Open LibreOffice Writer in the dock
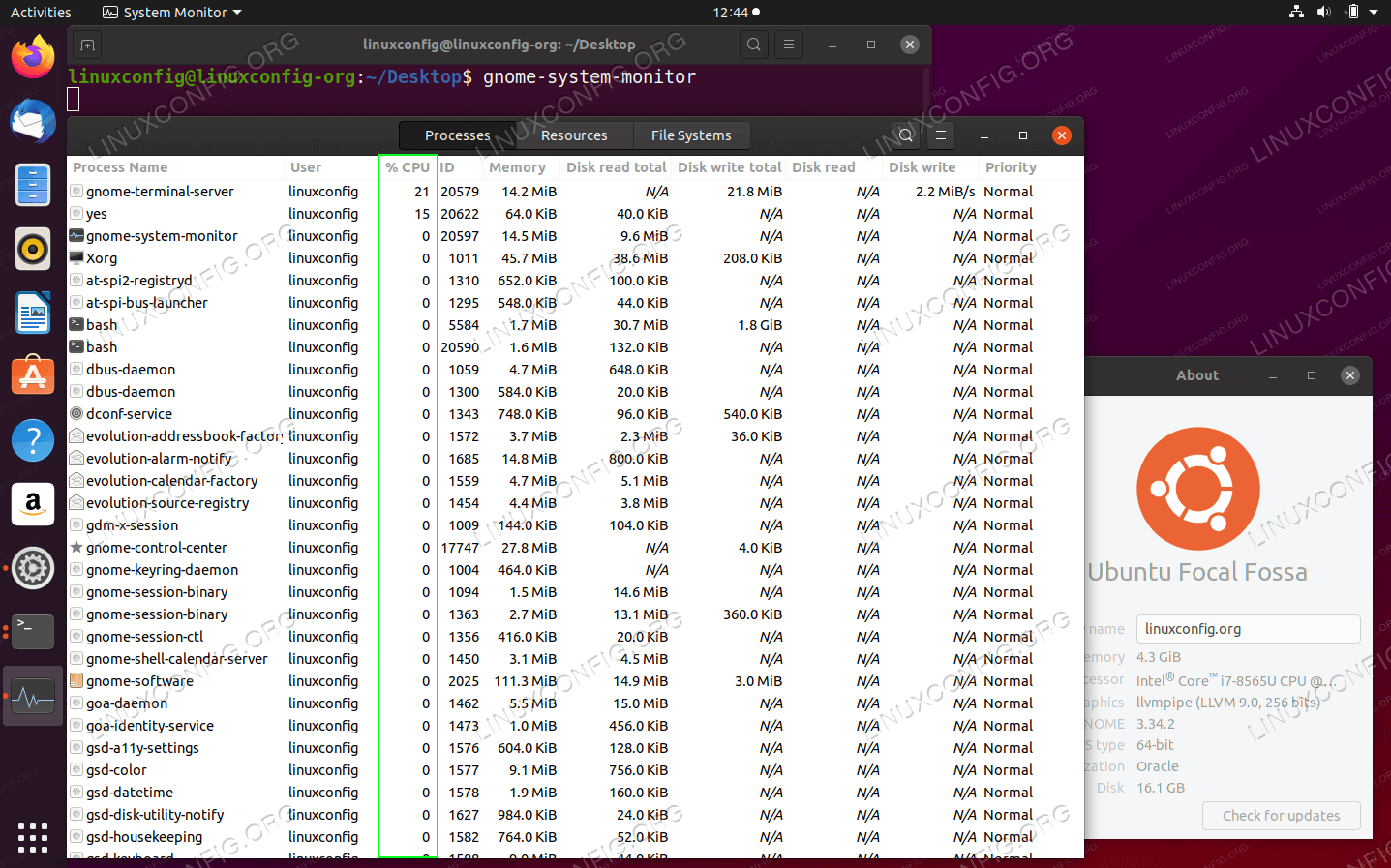 click(x=33, y=314)
